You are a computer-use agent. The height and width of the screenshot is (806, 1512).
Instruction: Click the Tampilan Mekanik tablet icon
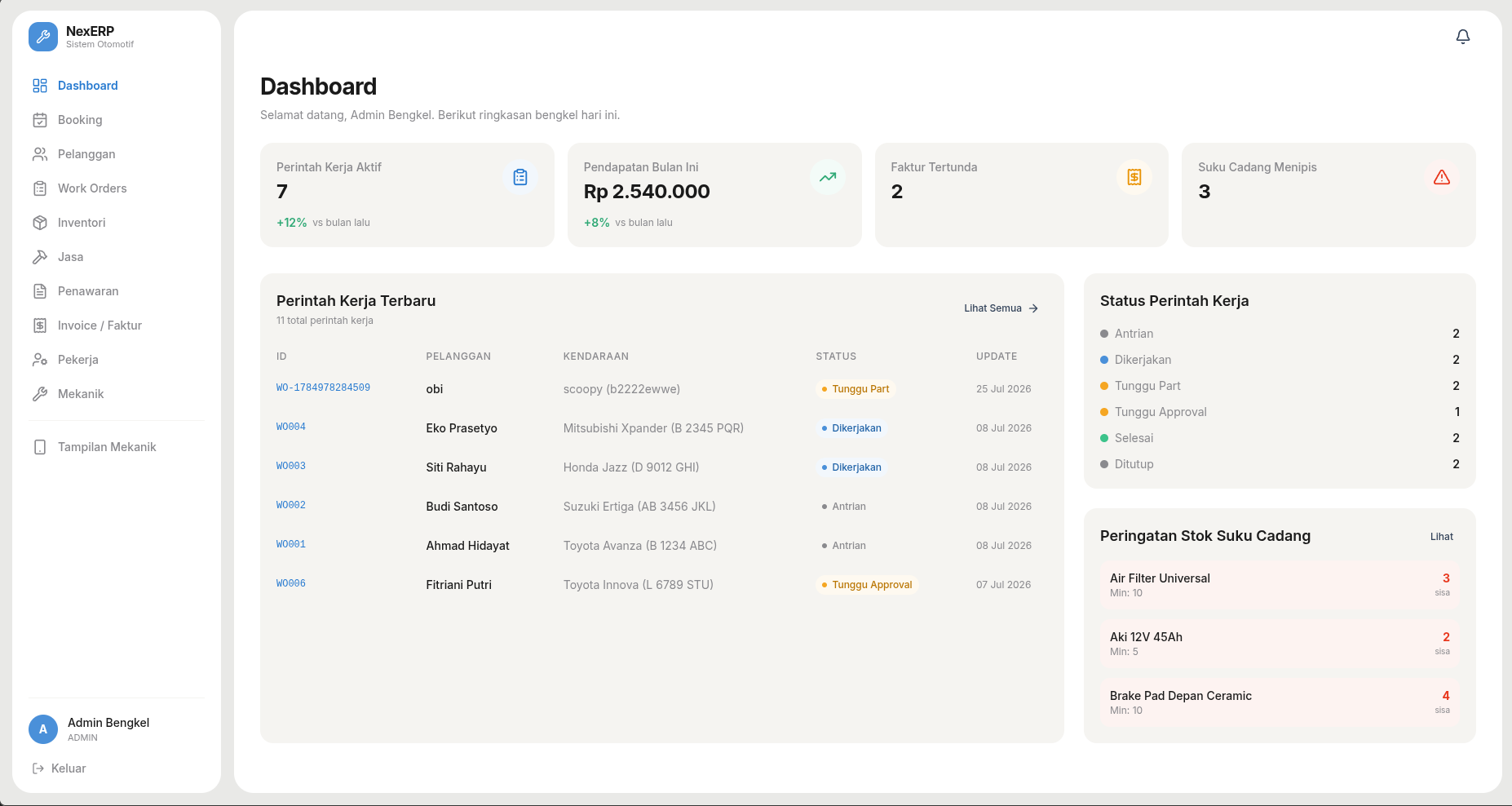pos(40,447)
